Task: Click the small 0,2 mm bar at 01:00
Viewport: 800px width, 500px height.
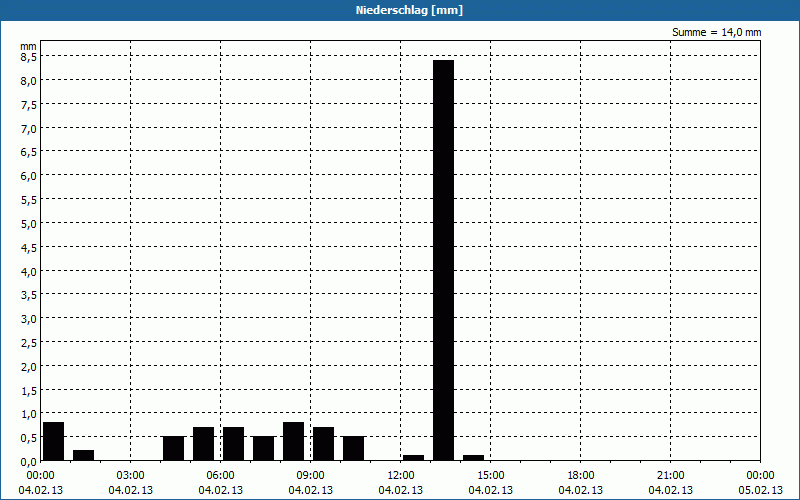Action: click(84, 456)
